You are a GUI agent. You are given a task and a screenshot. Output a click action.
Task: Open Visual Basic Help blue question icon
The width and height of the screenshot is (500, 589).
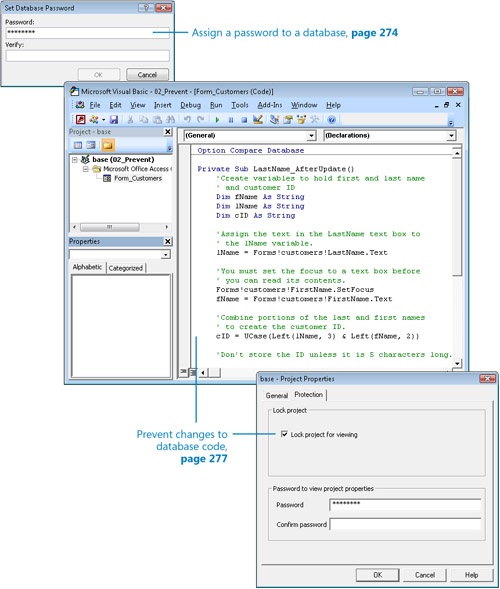click(331, 120)
